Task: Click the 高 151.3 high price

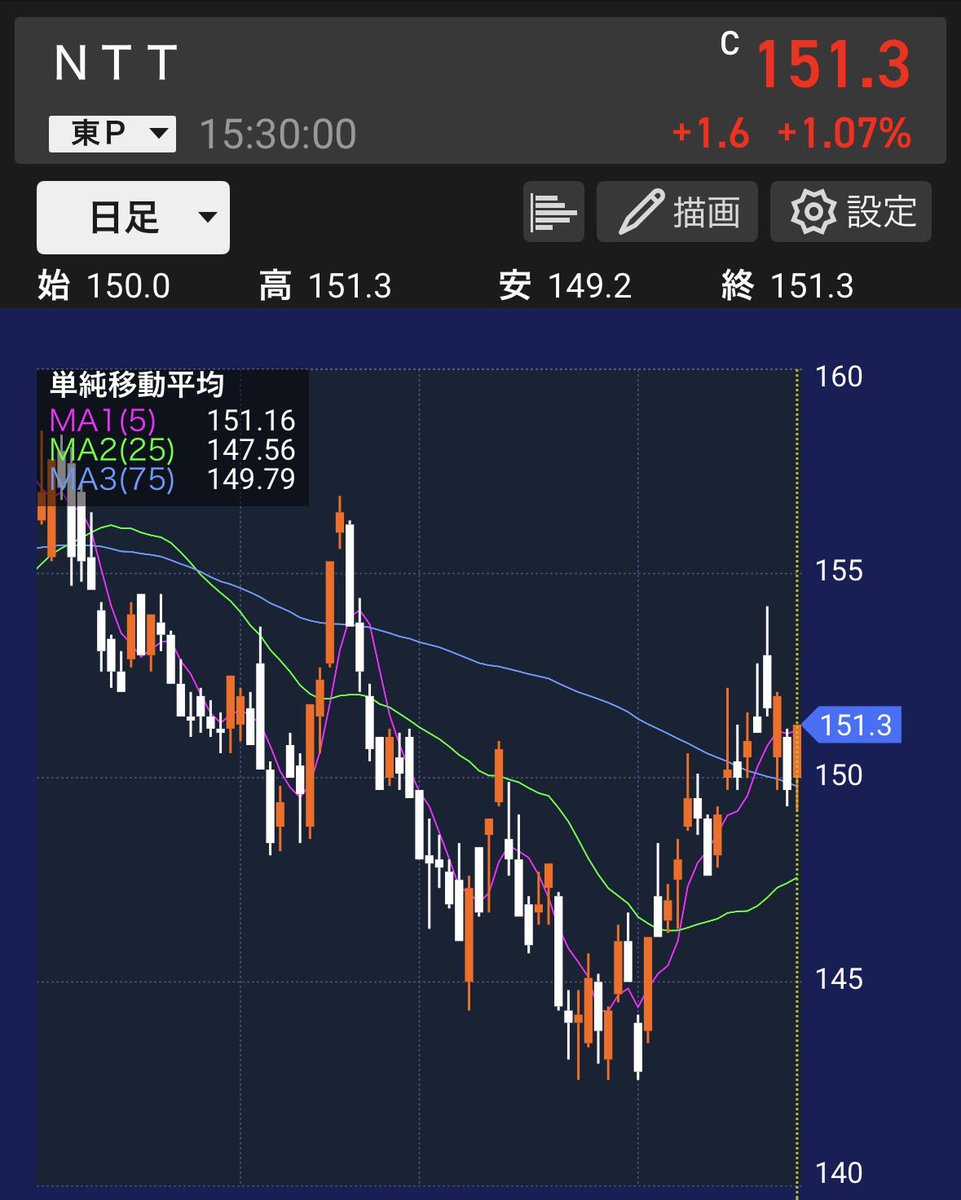Action: pyautogui.click(x=326, y=287)
